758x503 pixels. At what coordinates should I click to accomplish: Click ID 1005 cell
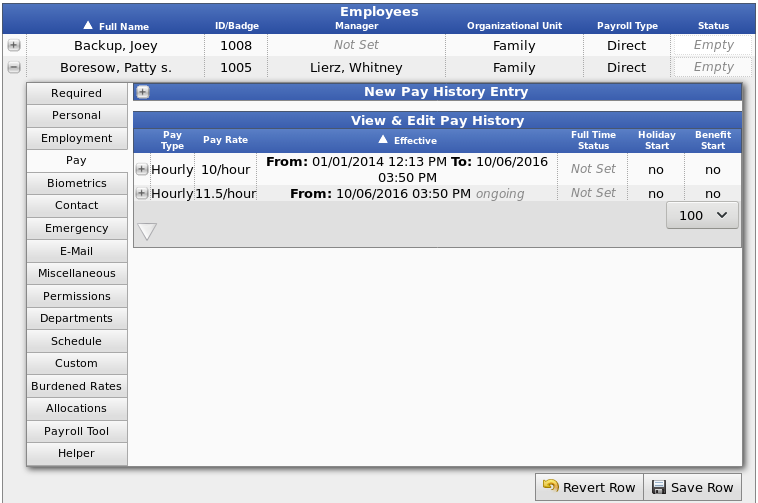[x=236, y=68]
